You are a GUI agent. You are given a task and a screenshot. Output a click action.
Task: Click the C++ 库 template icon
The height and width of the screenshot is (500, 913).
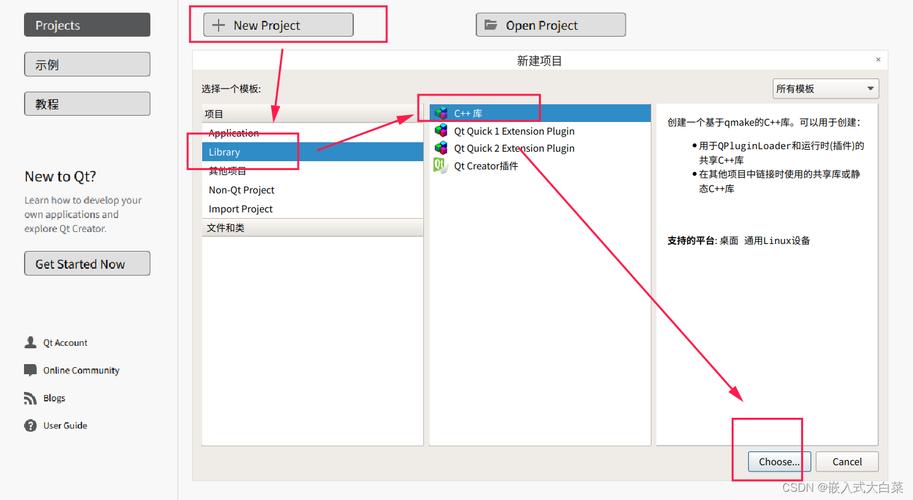pos(441,113)
